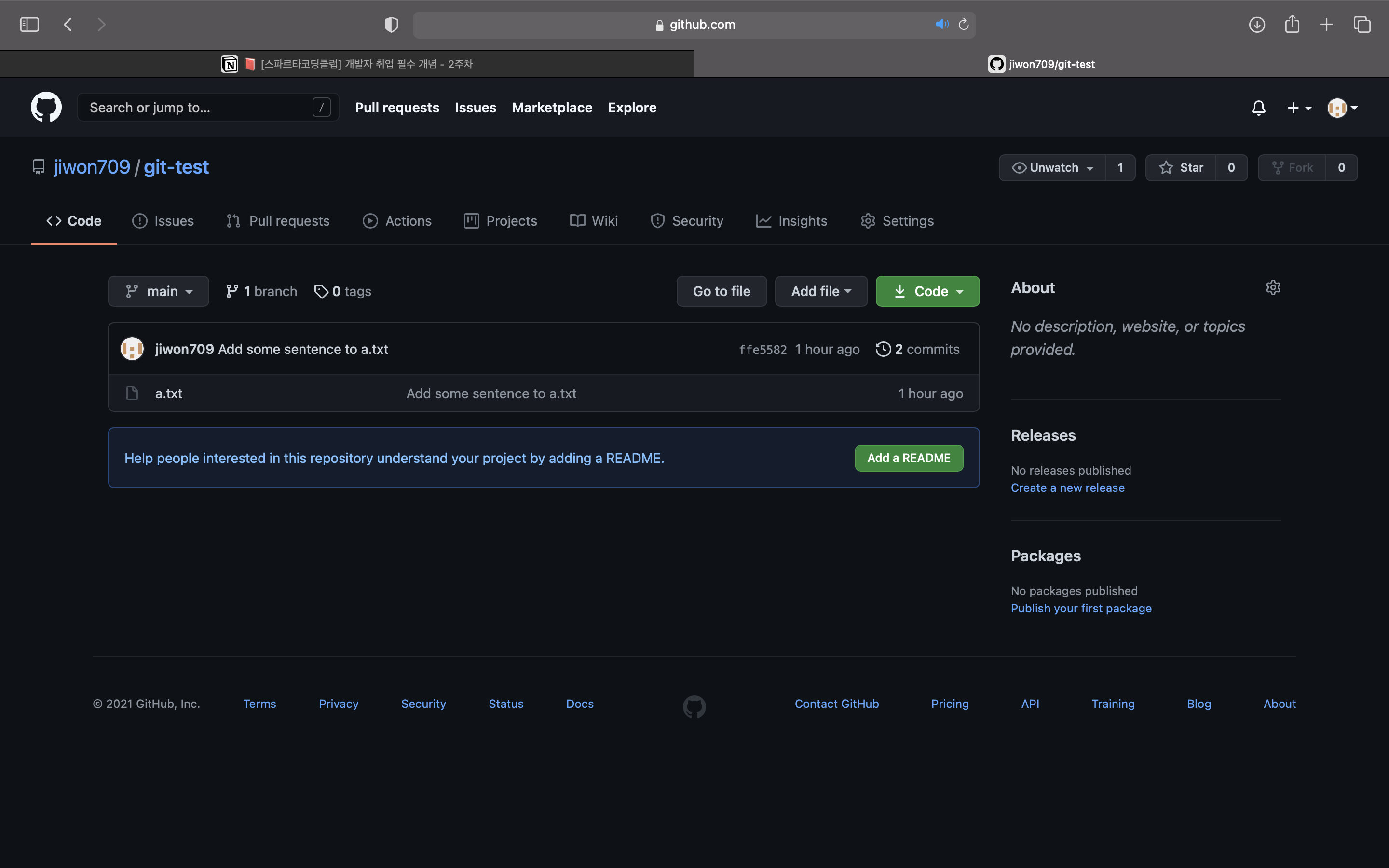This screenshot has height=868, width=1389.
Task: Toggle Star on the repository
Action: pyautogui.click(x=1181, y=168)
